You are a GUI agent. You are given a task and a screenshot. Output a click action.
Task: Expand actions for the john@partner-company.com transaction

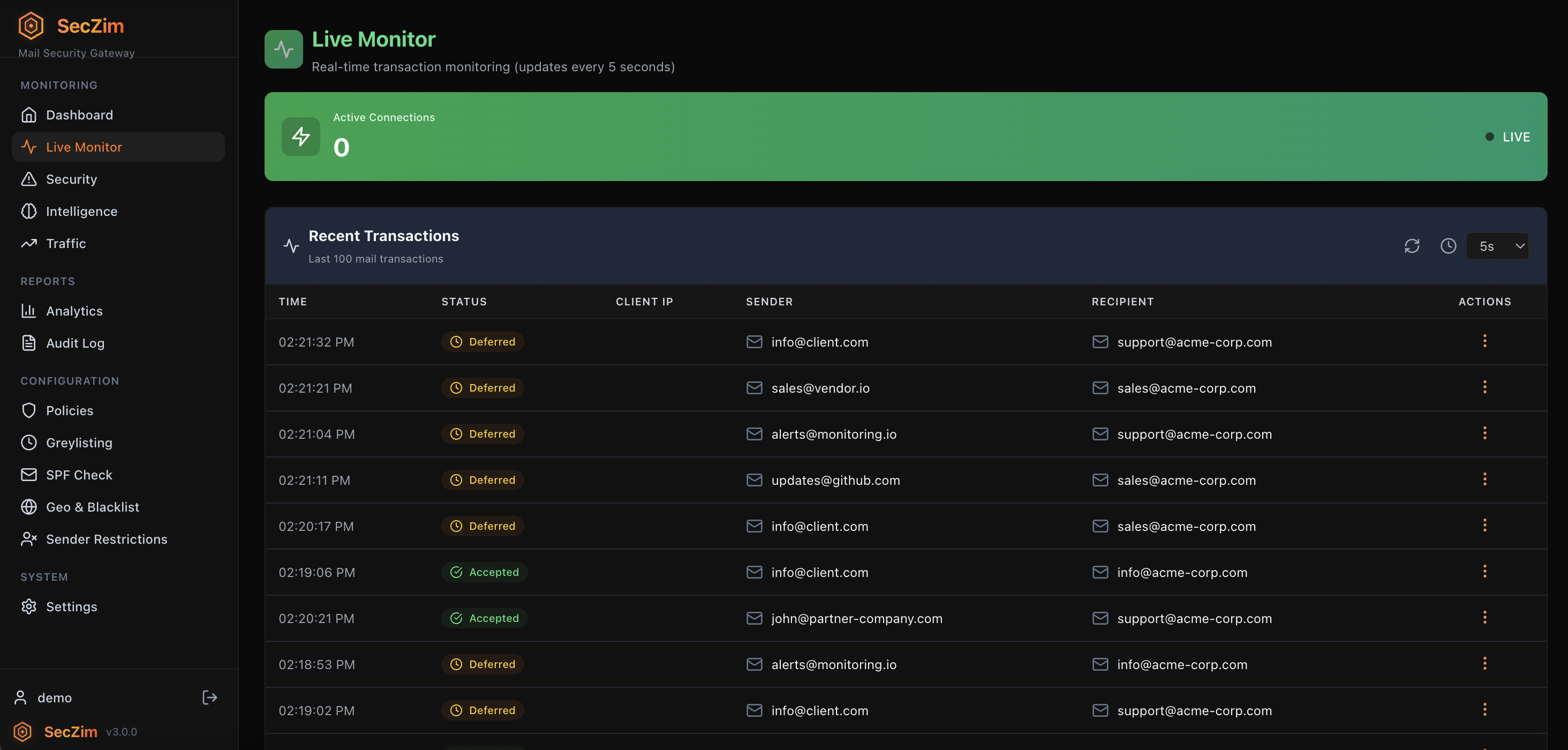(x=1485, y=617)
